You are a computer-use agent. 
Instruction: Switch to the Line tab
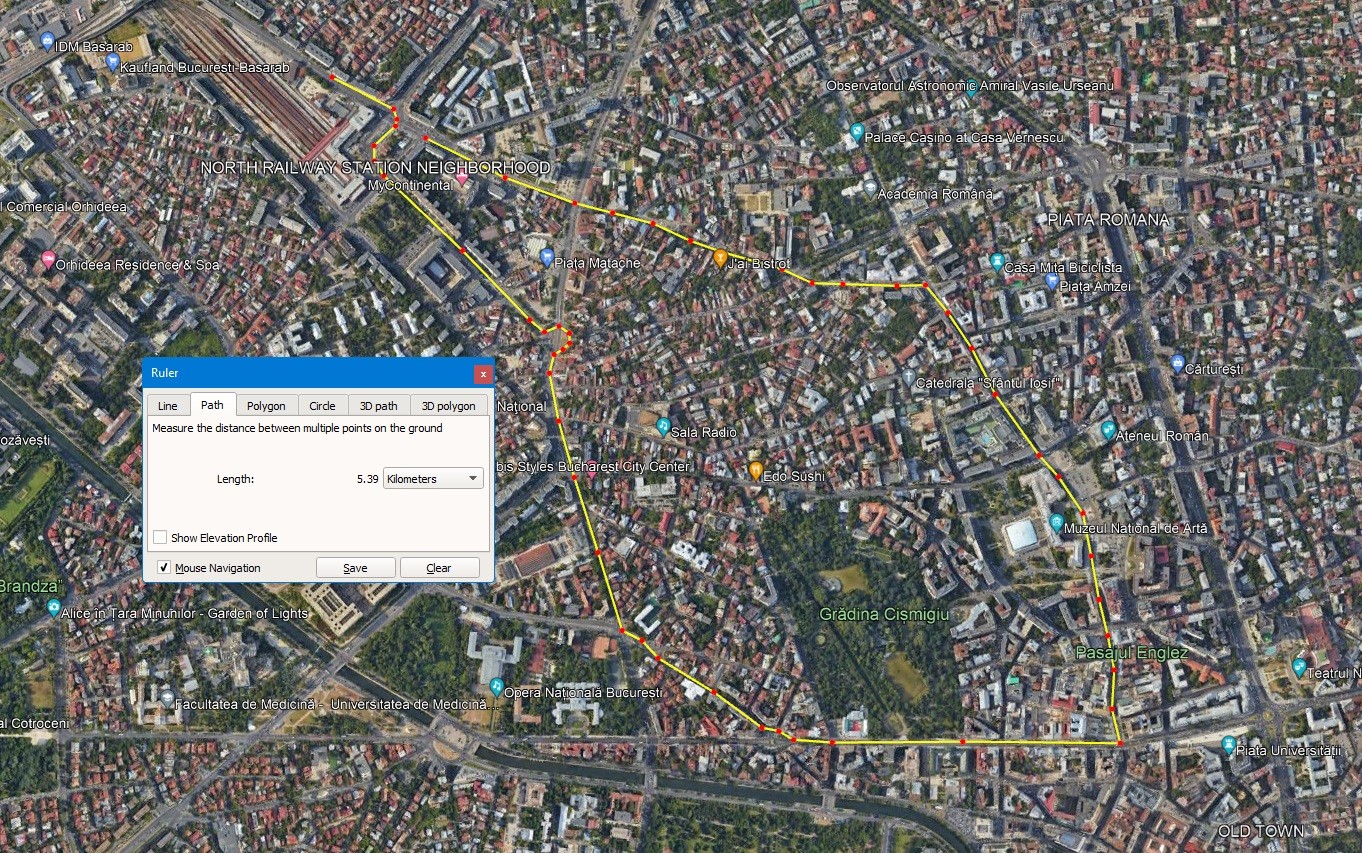167,405
